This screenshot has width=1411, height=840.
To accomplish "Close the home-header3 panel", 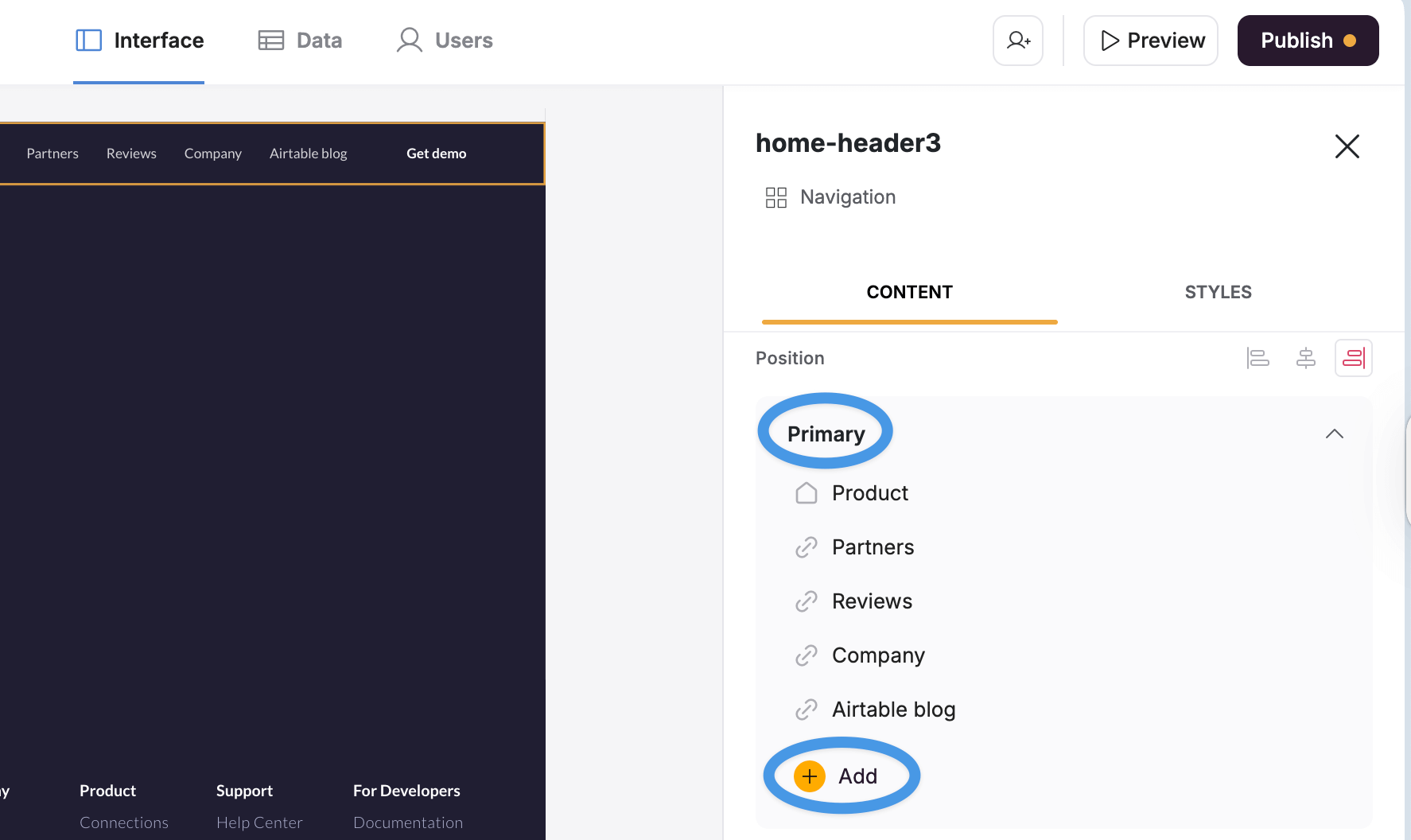I will (1347, 146).
